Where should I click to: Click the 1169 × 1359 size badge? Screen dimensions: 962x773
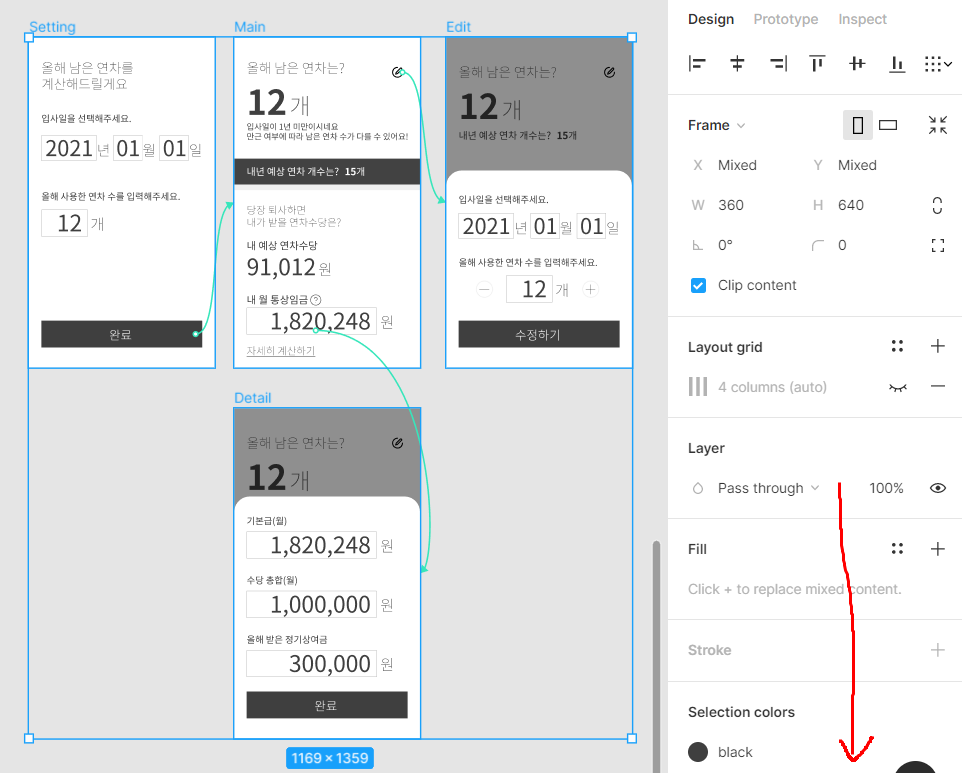(x=329, y=758)
